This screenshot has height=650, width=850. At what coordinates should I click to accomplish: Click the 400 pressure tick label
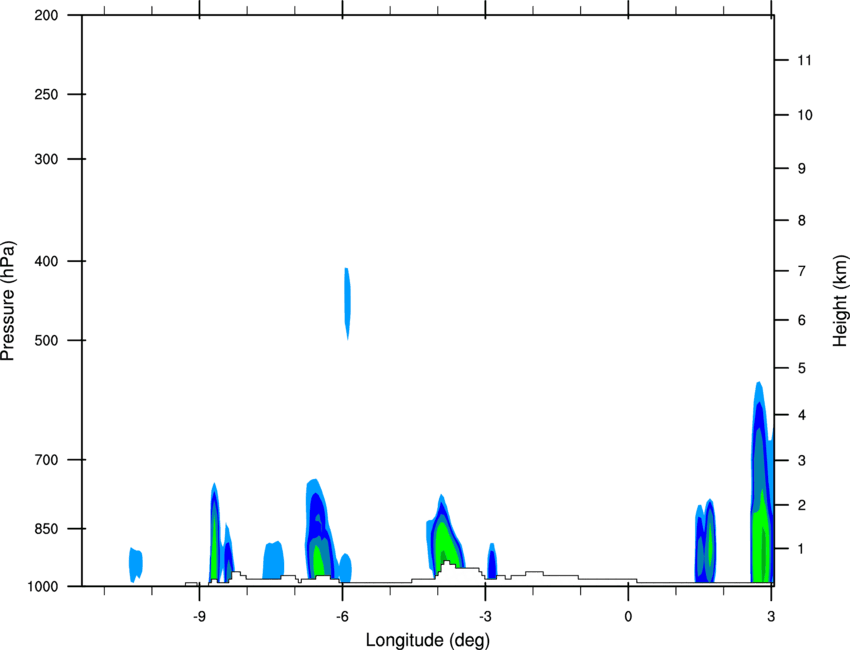46,261
